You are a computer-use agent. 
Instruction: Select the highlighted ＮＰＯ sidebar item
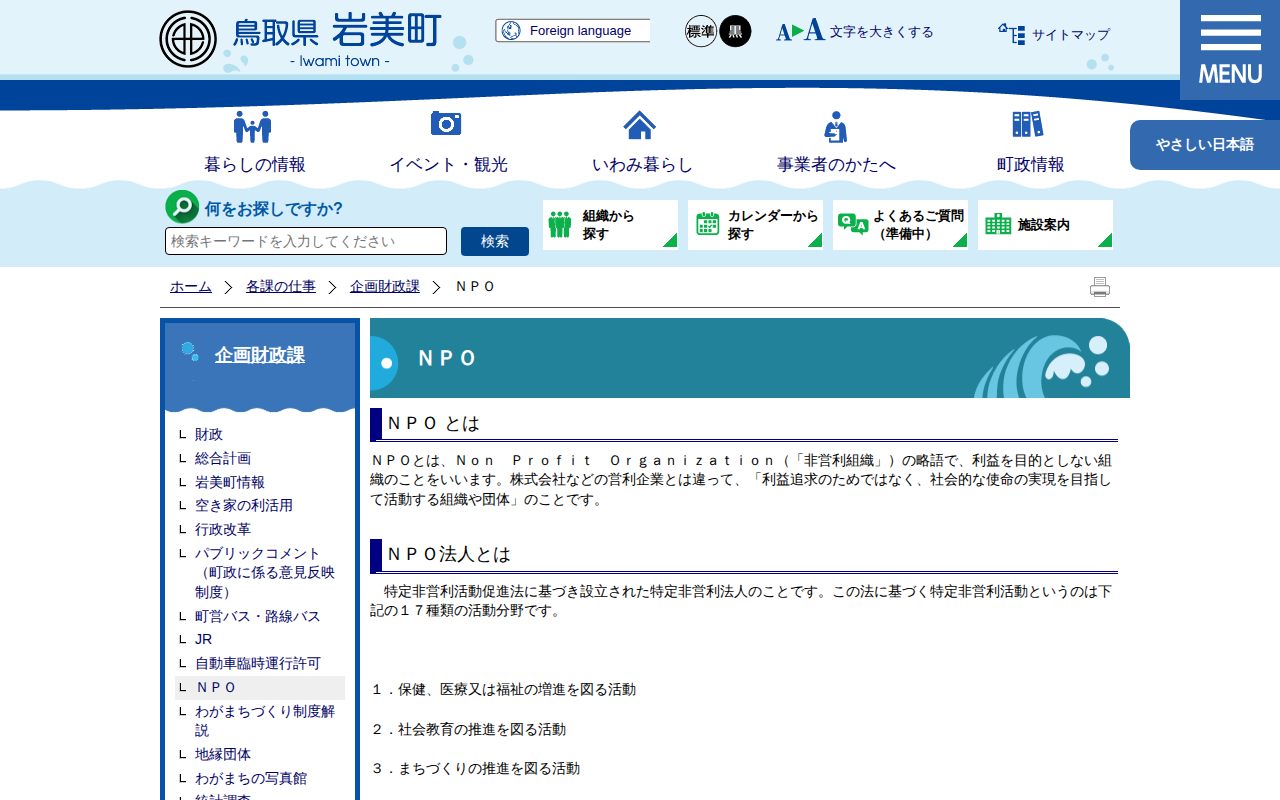260,688
